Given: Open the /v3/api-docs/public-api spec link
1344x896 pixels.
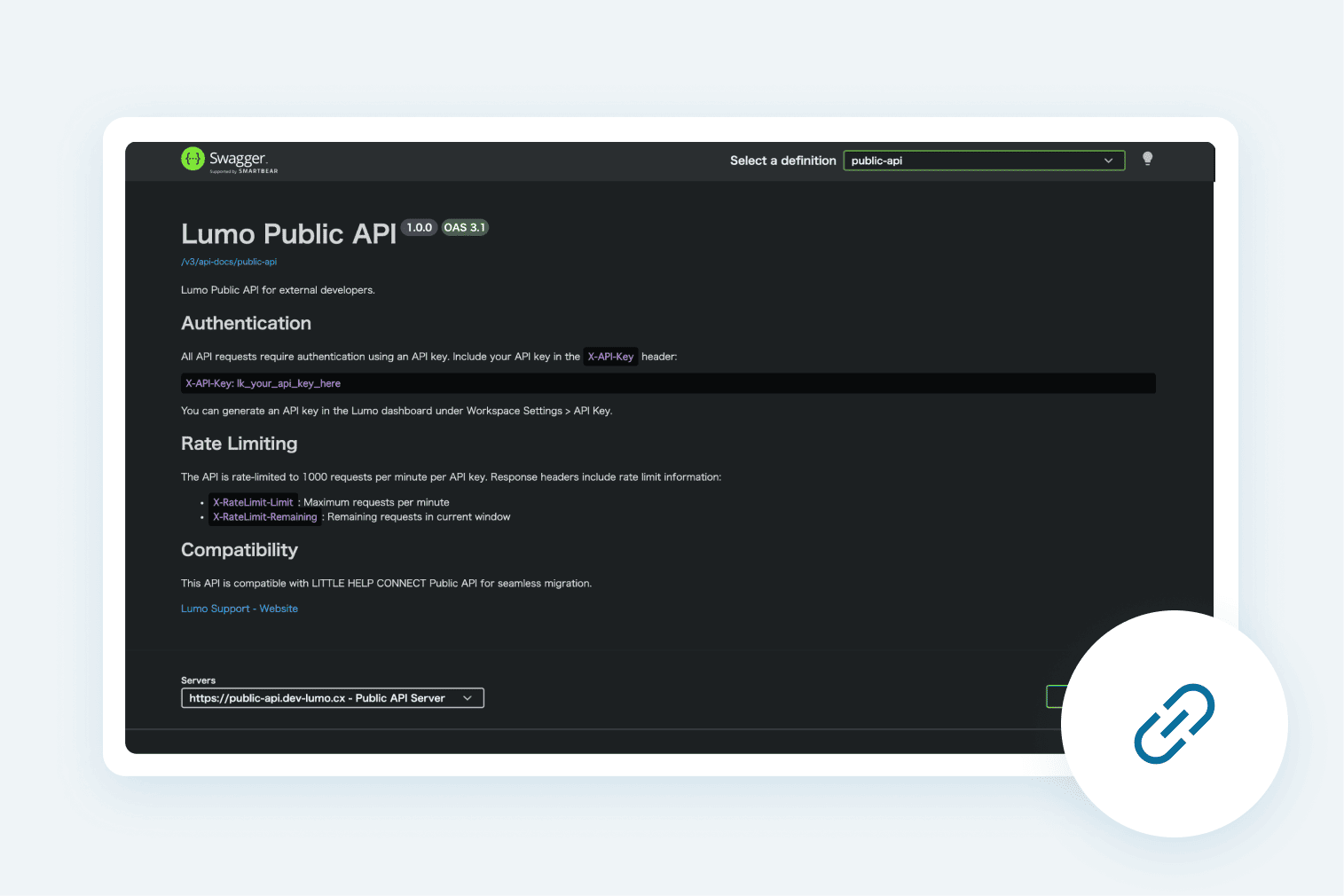Looking at the screenshot, I should pos(228,261).
